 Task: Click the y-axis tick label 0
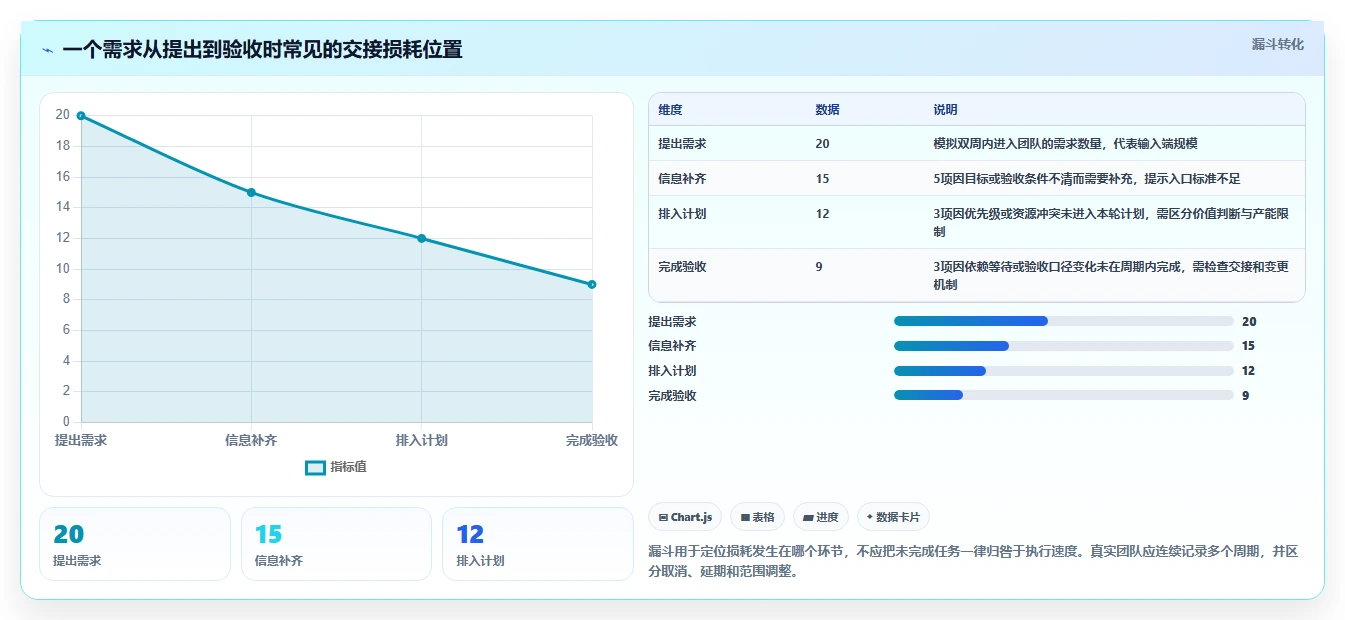(66, 421)
